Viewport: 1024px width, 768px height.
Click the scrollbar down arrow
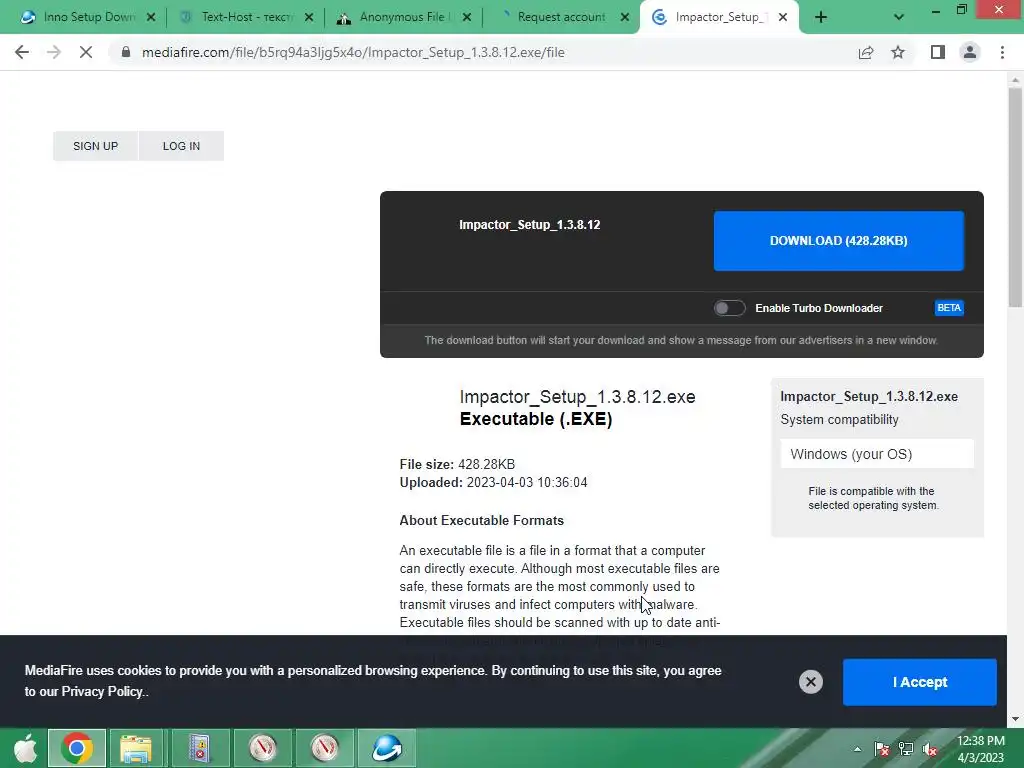pos(1015,719)
